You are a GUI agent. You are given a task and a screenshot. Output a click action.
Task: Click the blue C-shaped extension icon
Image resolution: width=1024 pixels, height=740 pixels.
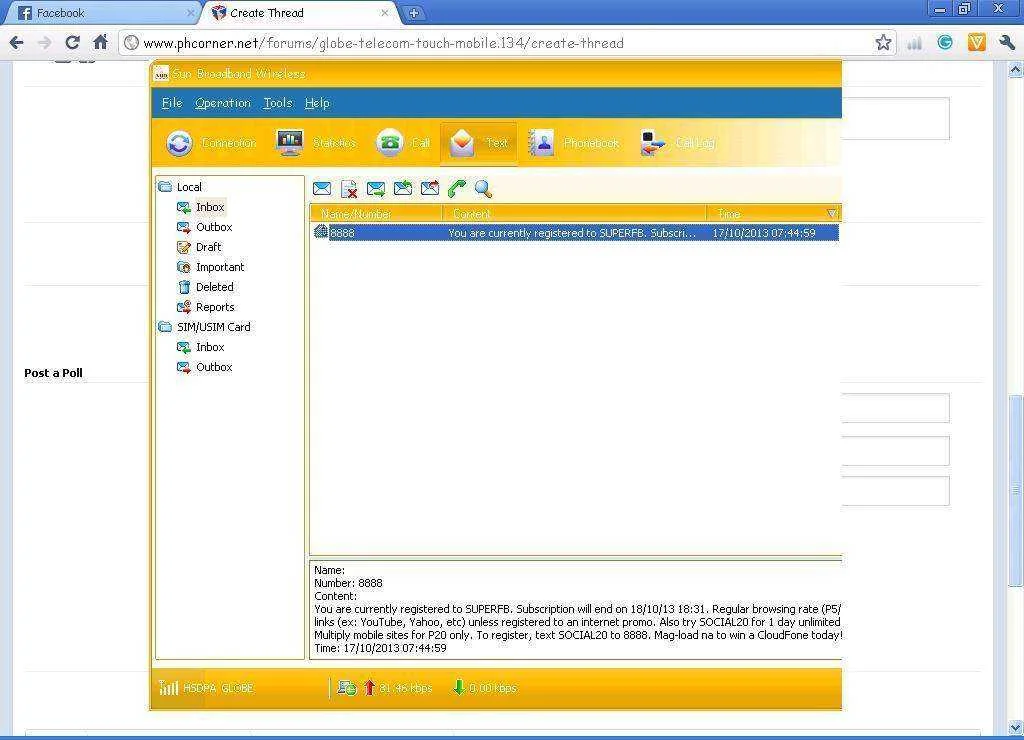coord(945,43)
